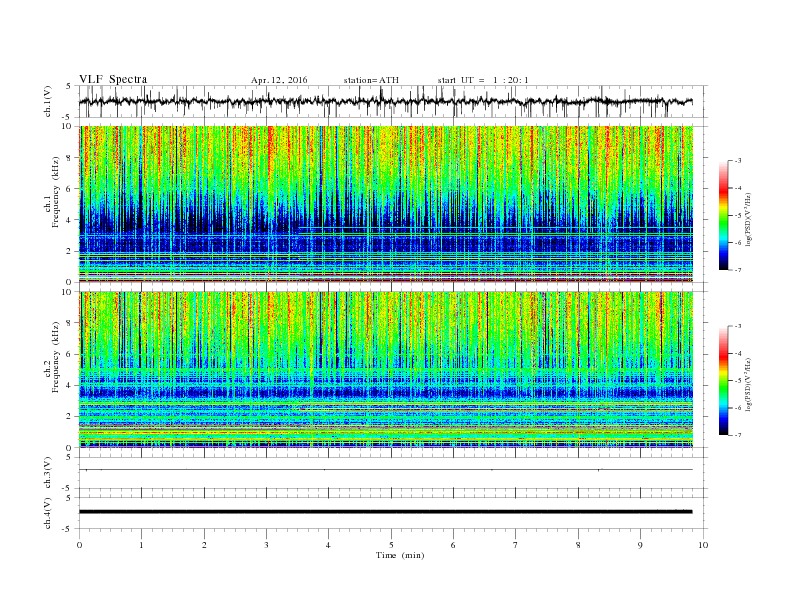Click the "-3" label on upper colorbar

point(738,161)
